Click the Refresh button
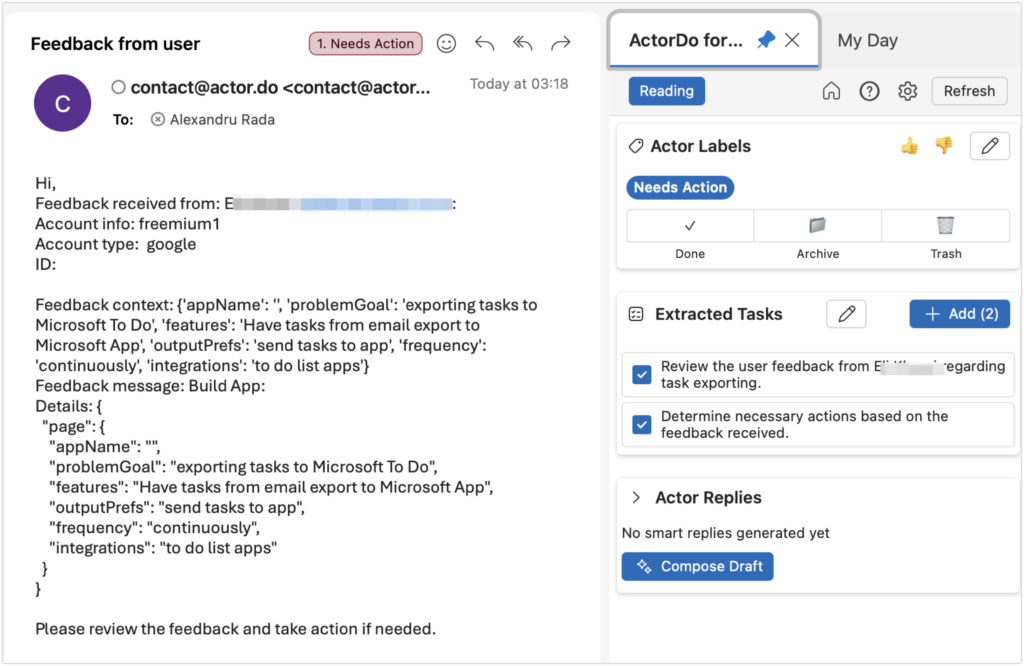 [969, 91]
